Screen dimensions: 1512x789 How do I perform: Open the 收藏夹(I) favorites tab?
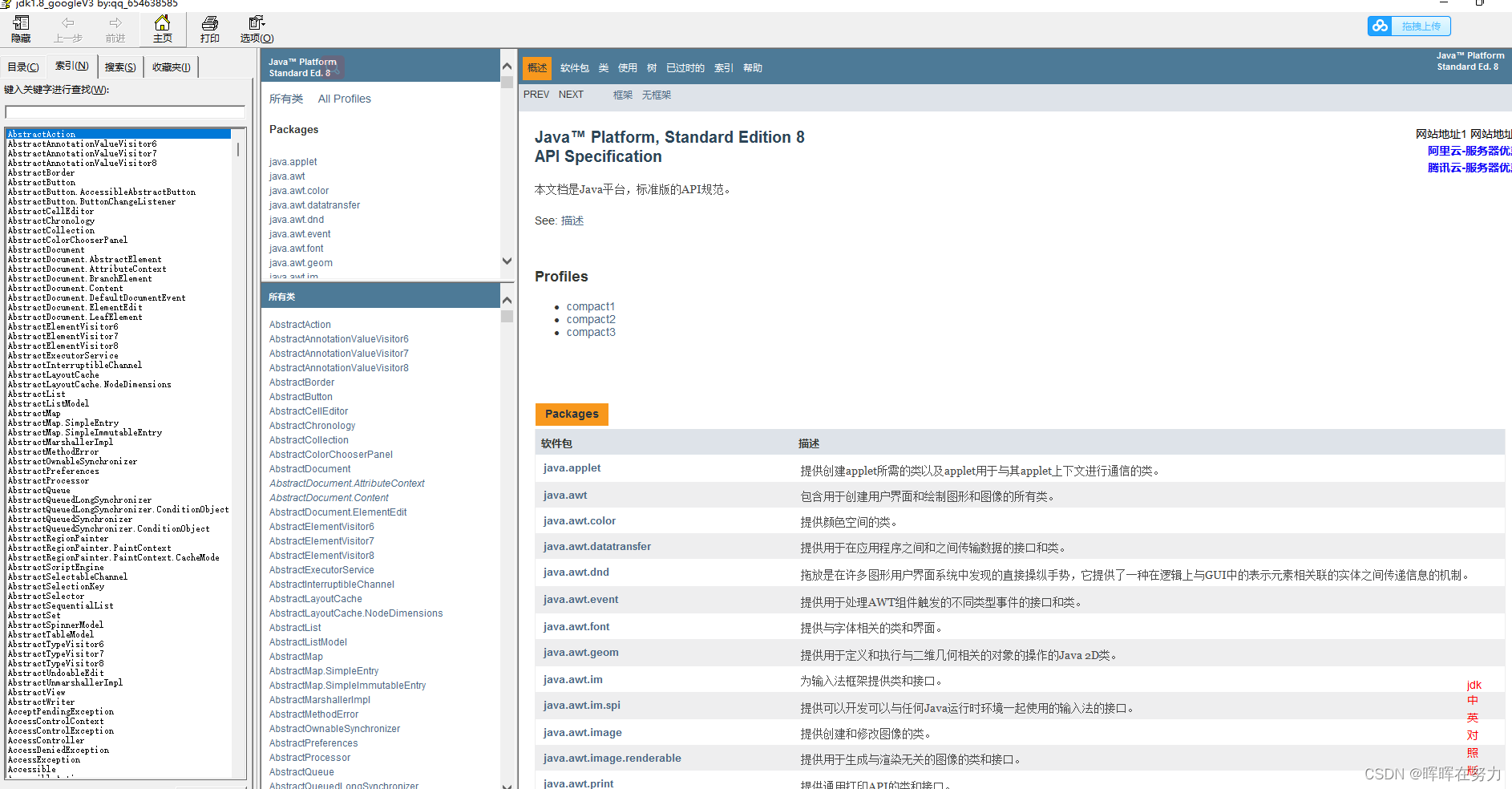(x=170, y=67)
